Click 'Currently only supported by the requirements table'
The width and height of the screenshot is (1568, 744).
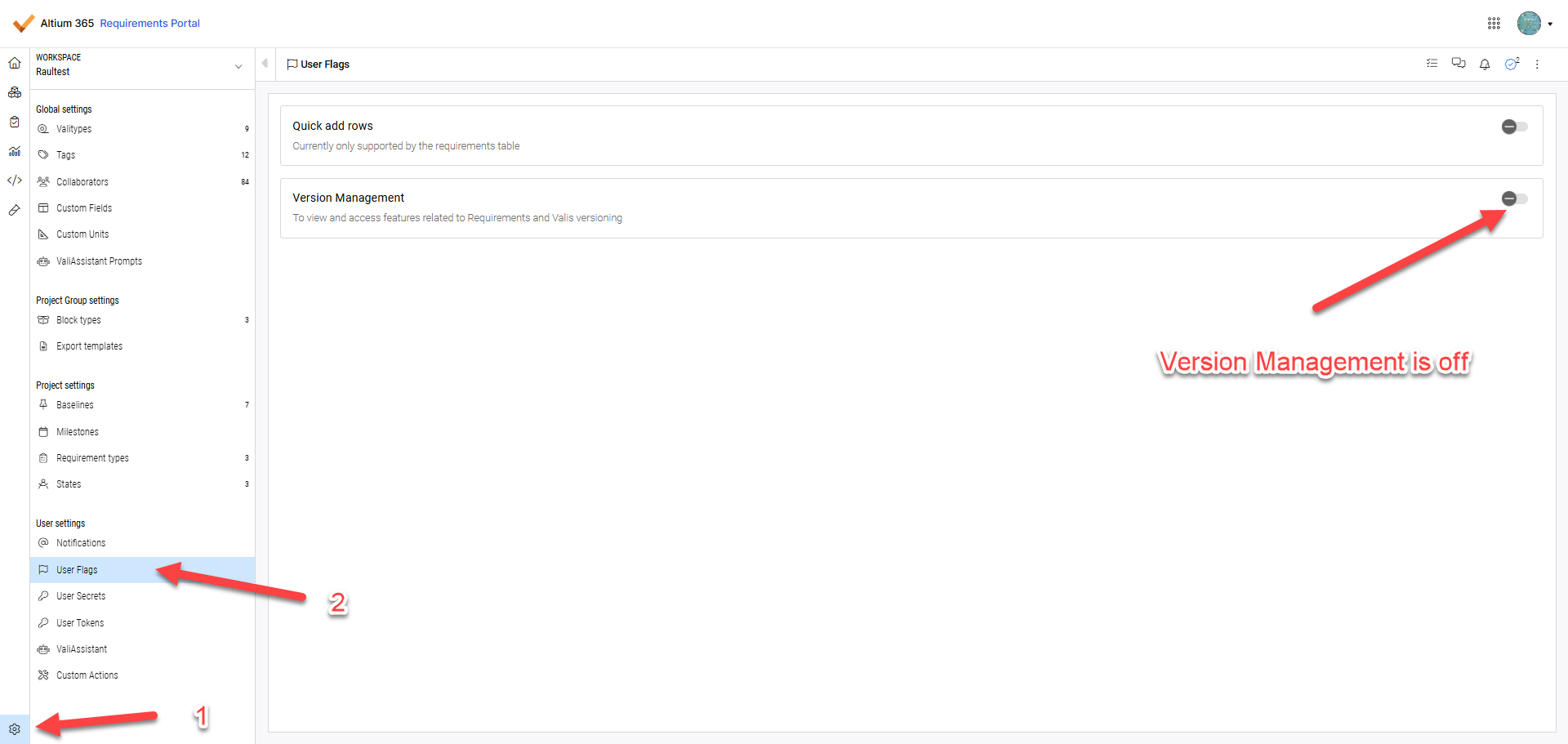tap(406, 146)
